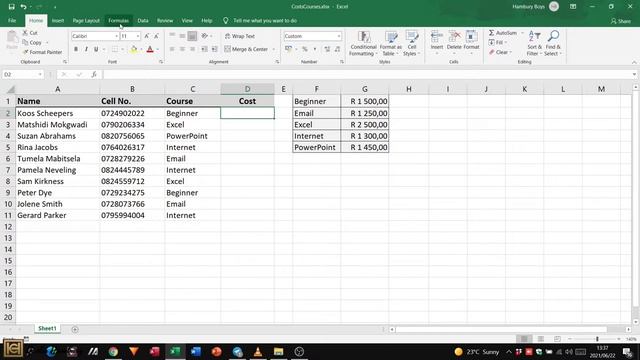The width and height of the screenshot is (640, 360).
Task: Switch to the Page Layout tab
Action: [x=86, y=20]
